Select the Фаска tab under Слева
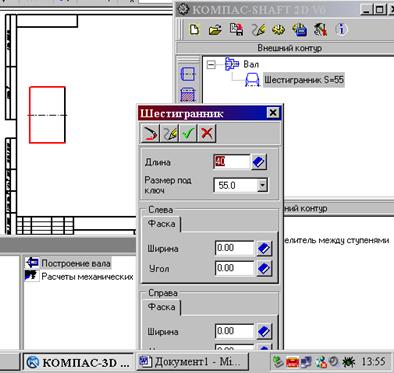 (161, 224)
